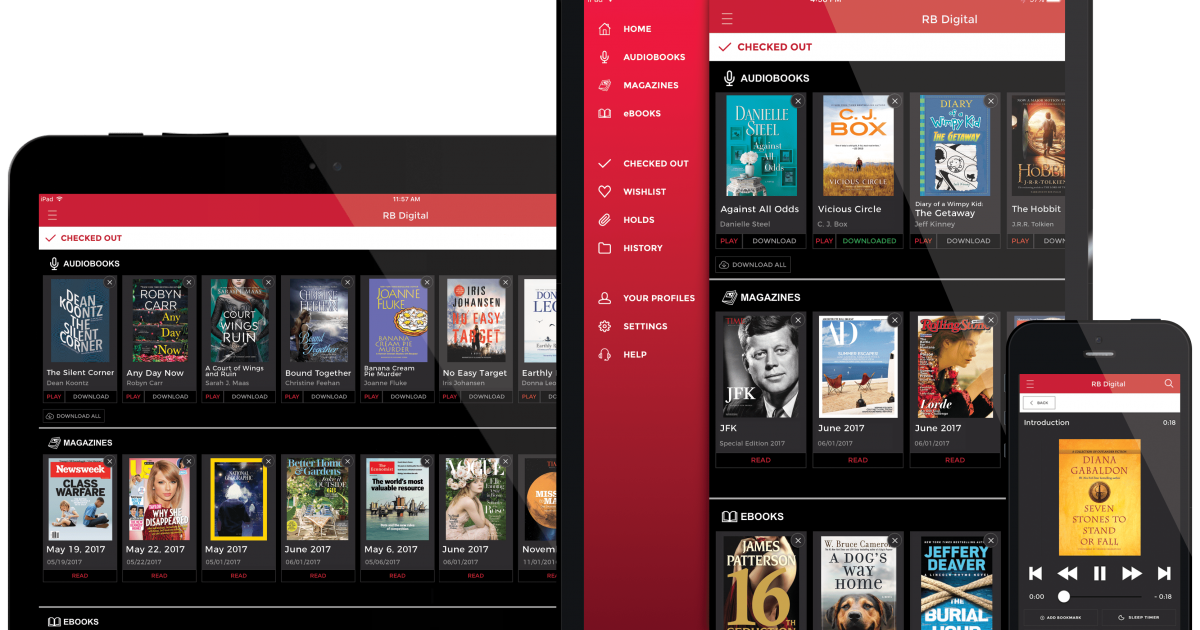Open Audiobooks via the sidebar microphone icon
This screenshot has height=630, width=1200.
pyautogui.click(x=604, y=57)
